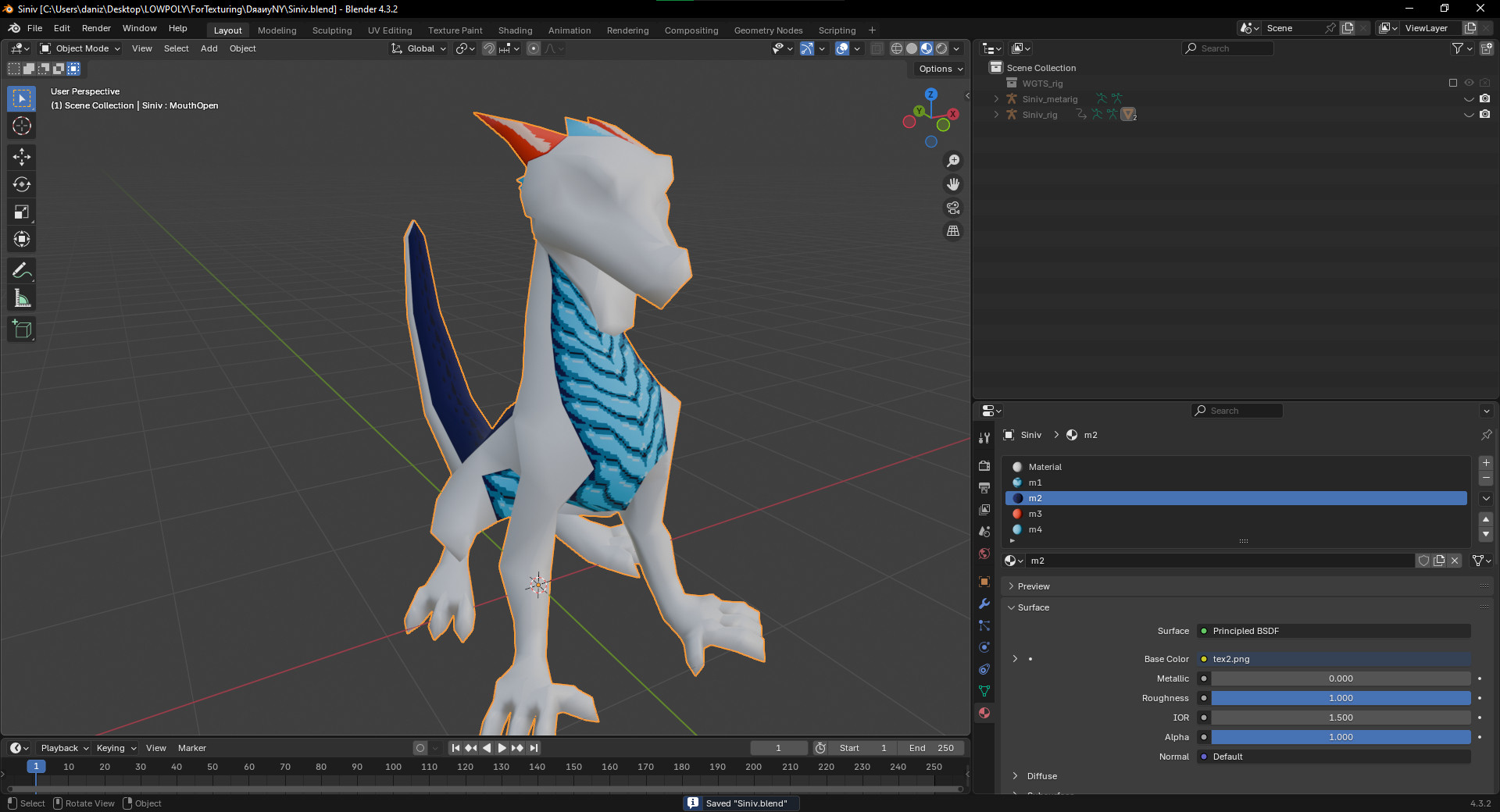The height and width of the screenshot is (812, 1500).
Task: Select the Add Cube tool
Action: coord(22,329)
